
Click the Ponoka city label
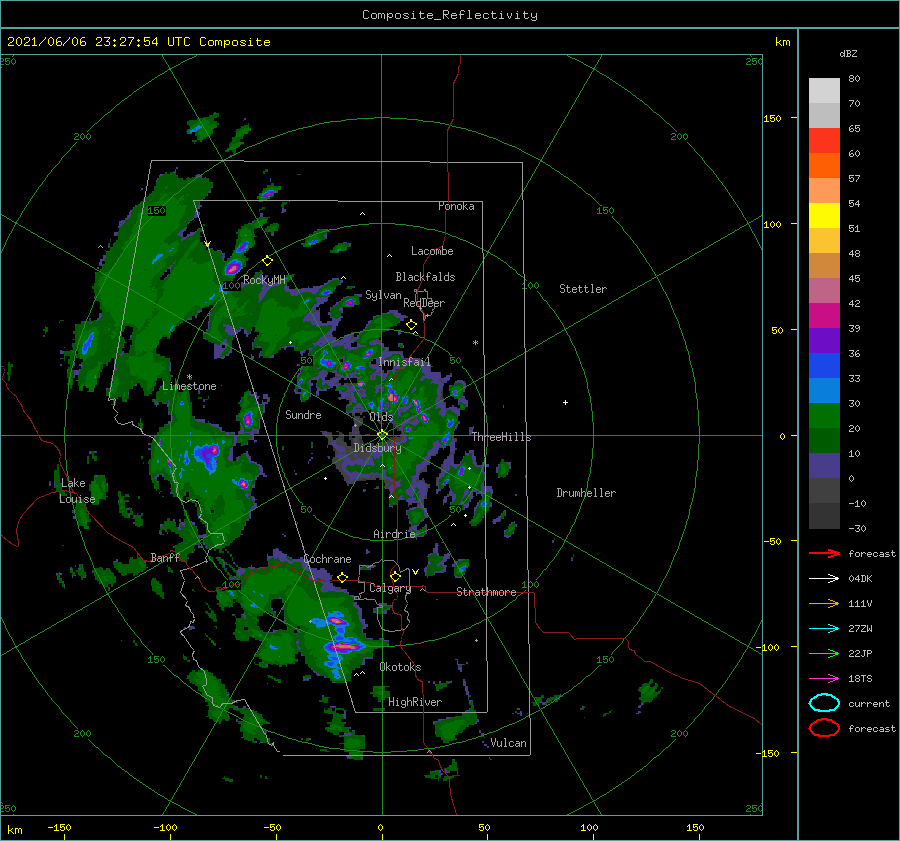click(x=456, y=206)
